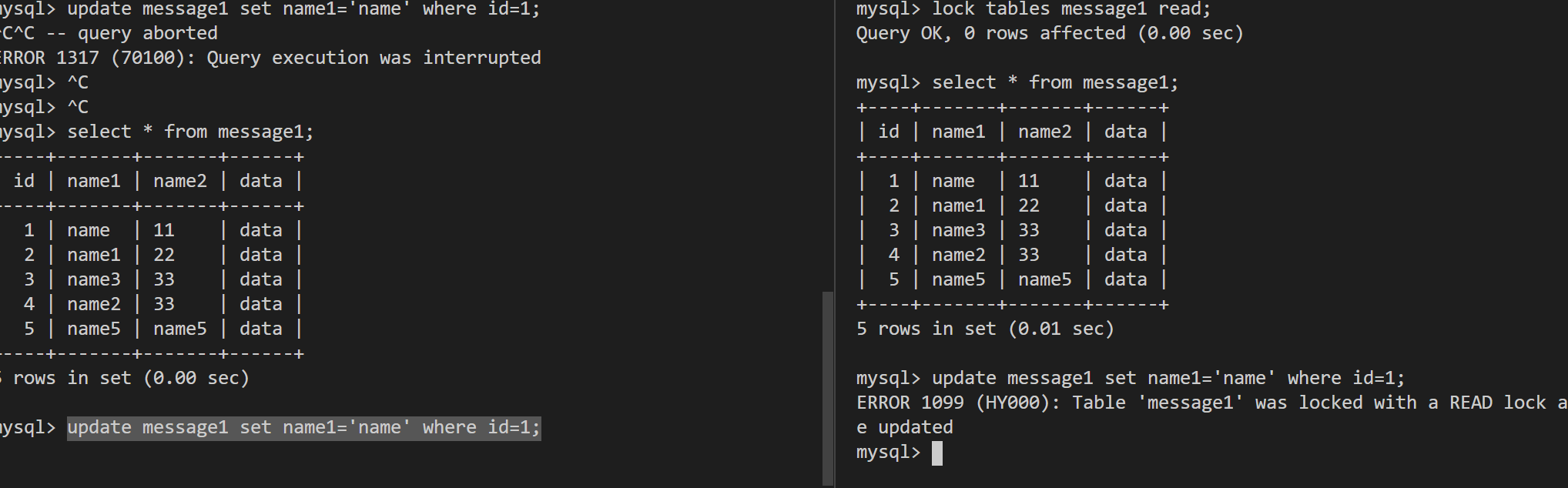Click the ERROR 1317 interrupted message line

pos(270,58)
